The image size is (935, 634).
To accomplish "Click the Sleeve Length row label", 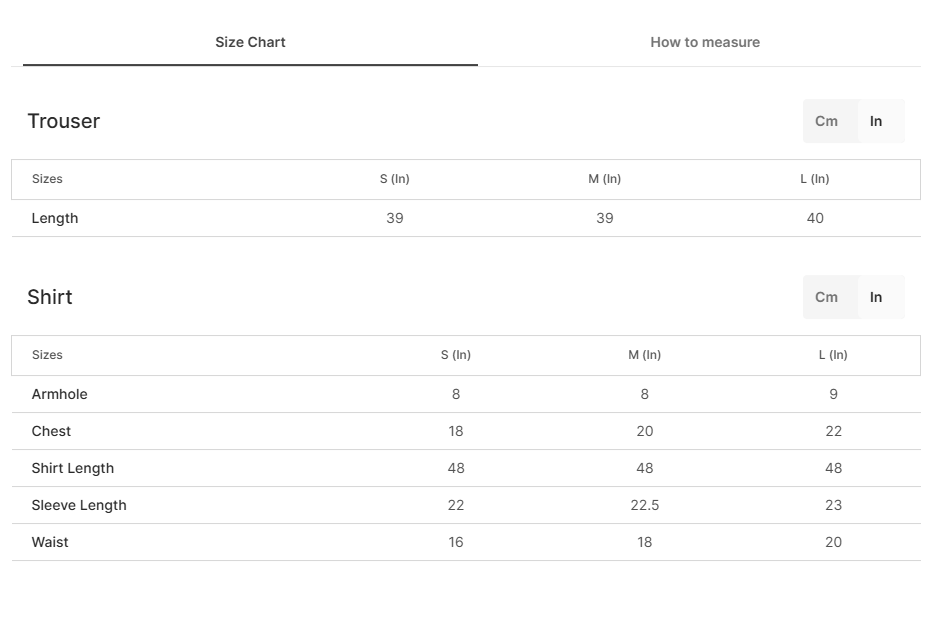I will pyautogui.click(x=79, y=505).
